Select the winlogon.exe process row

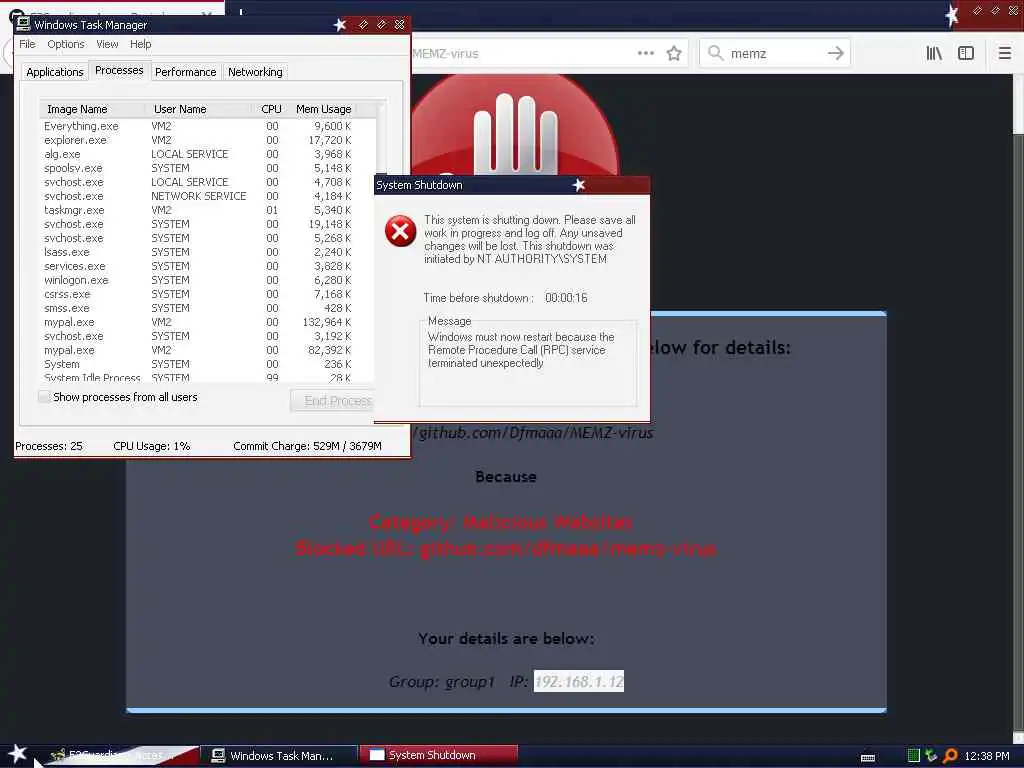click(x=207, y=280)
